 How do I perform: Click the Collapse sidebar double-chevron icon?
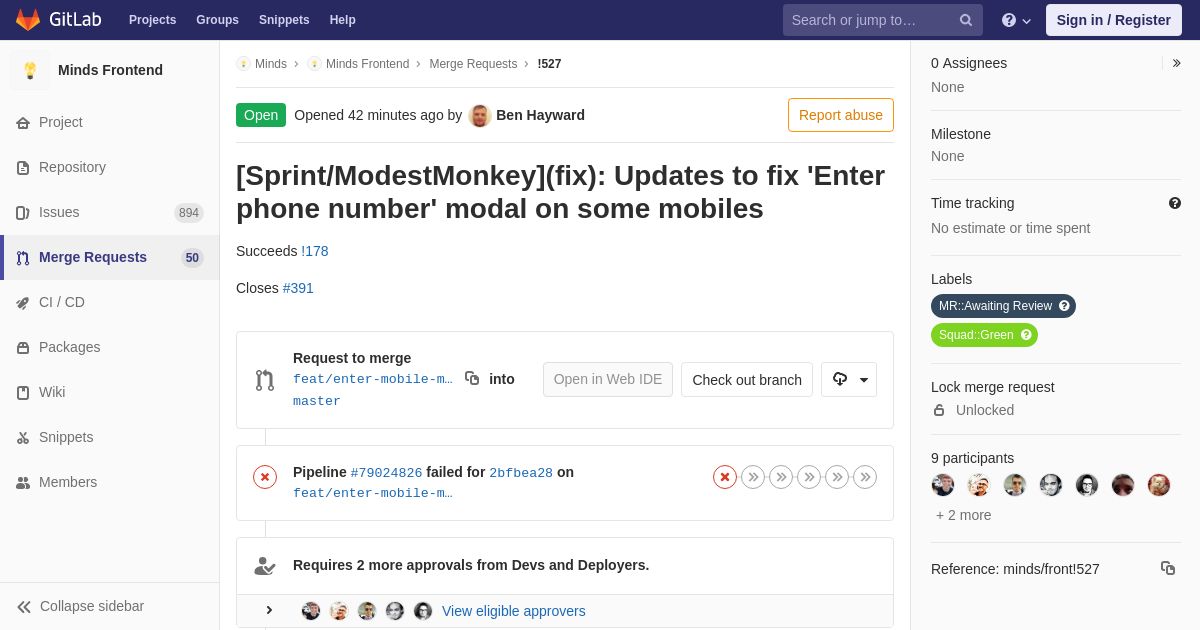coord(24,607)
